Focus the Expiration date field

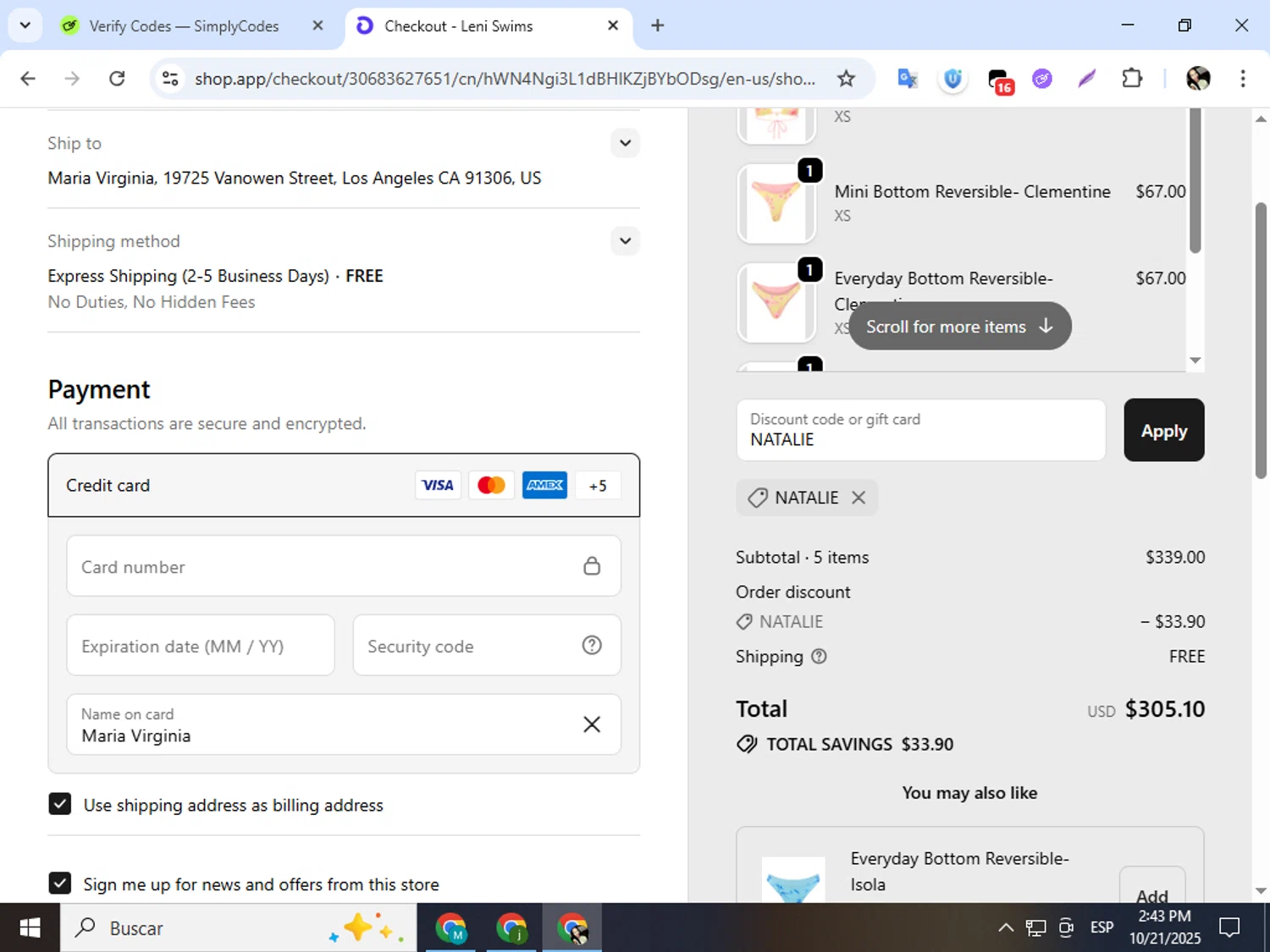[201, 646]
